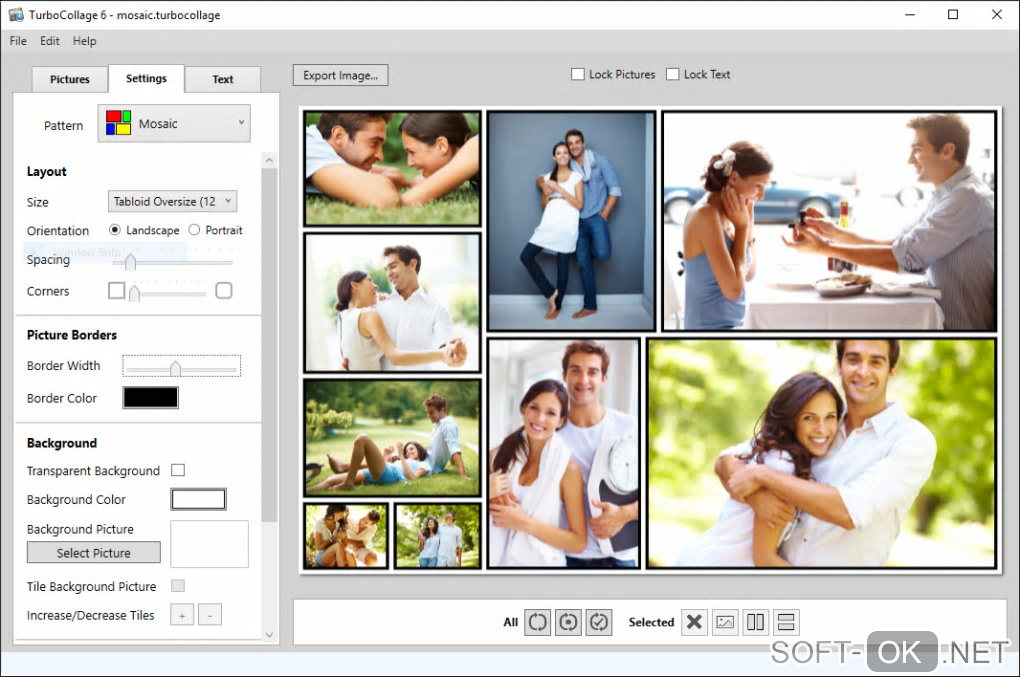Image resolution: width=1020 pixels, height=677 pixels.
Task: Click the Export Image button
Action: [340, 75]
